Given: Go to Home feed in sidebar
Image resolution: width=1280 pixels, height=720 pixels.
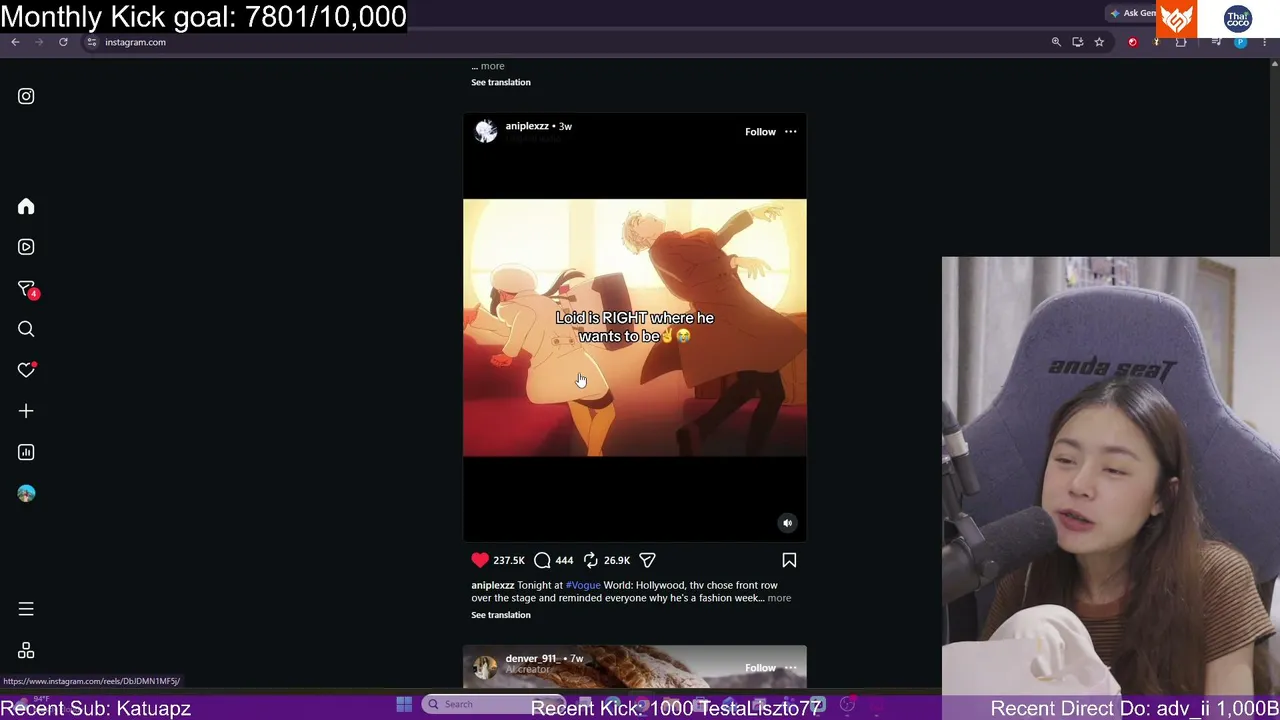Looking at the screenshot, I should tap(26, 206).
